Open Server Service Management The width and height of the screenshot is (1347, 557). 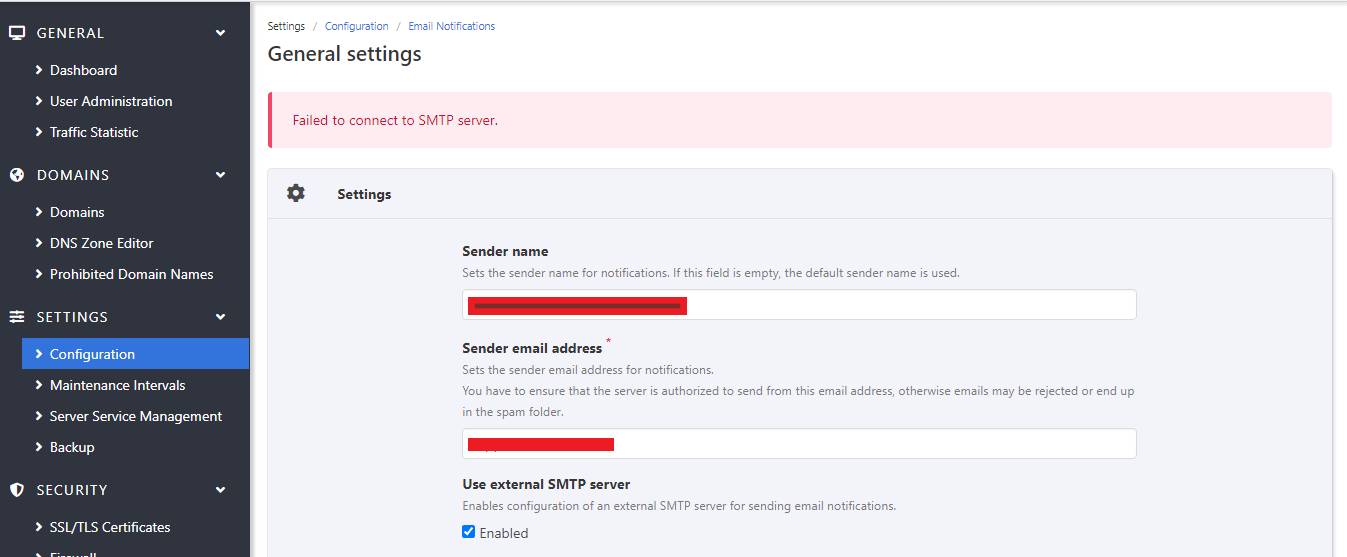pyautogui.click(x=135, y=416)
